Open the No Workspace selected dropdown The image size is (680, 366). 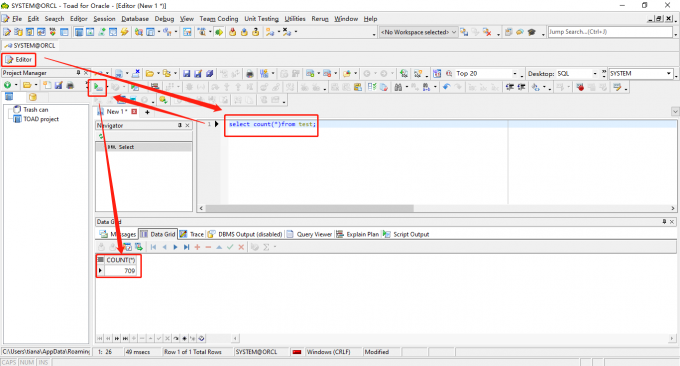(418, 32)
